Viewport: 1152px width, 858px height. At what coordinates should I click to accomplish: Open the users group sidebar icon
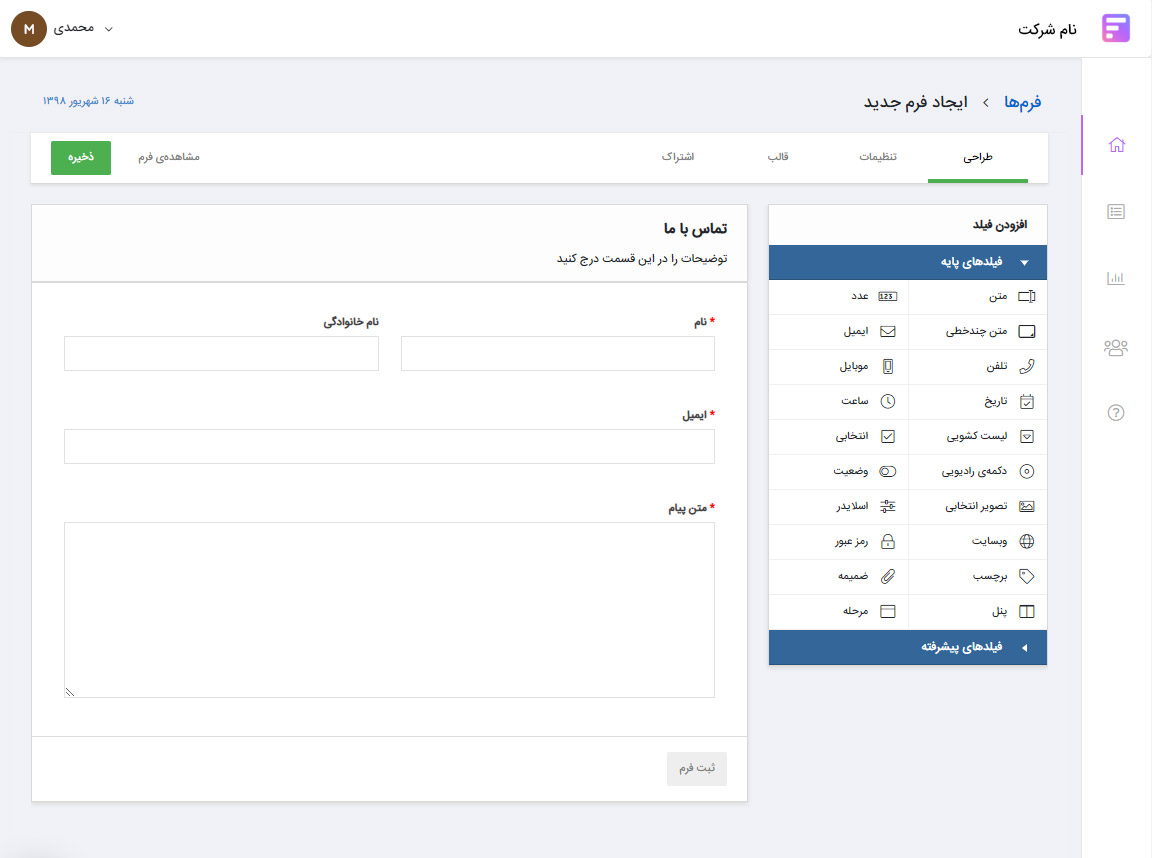pos(1115,347)
